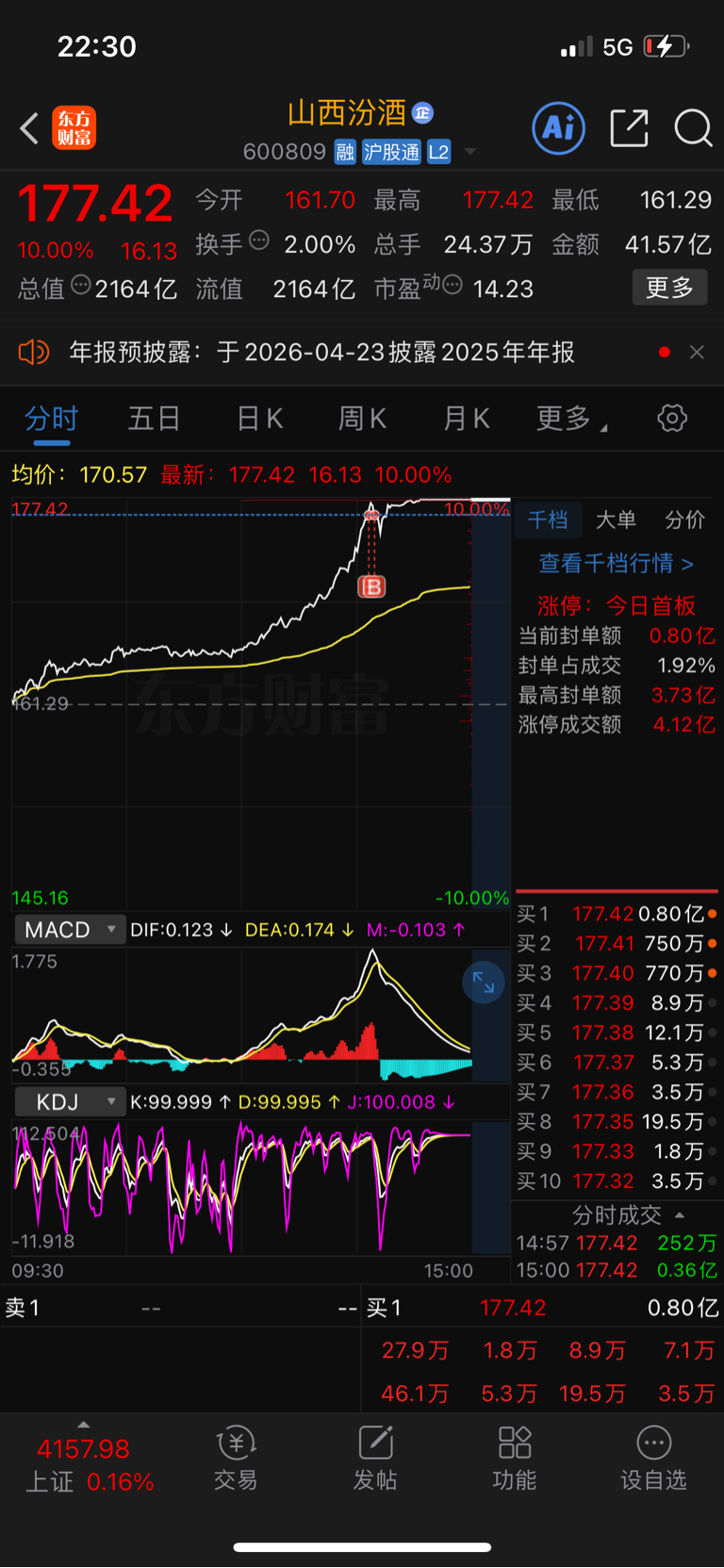Expand the indicator chart fullscreen icon
This screenshot has width=724, height=1568.
click(484, 982)
